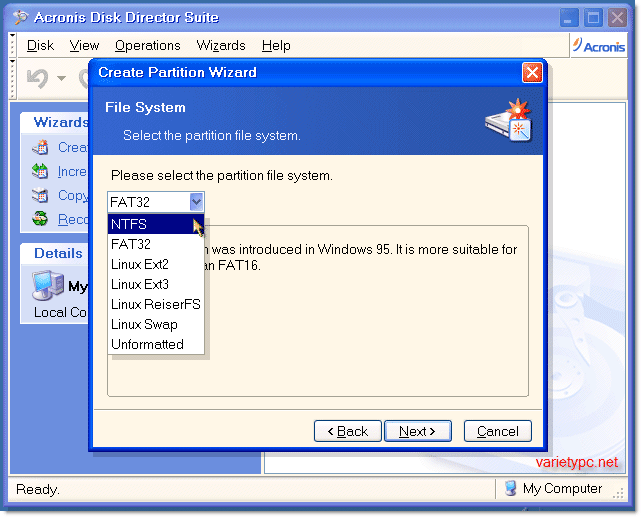
Task: Click the Increase free space wizard icon
Action: click(40, 171)
